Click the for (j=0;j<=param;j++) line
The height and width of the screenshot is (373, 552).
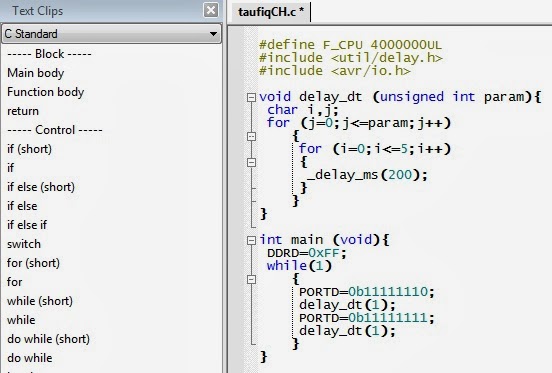[x=359, y=123]
